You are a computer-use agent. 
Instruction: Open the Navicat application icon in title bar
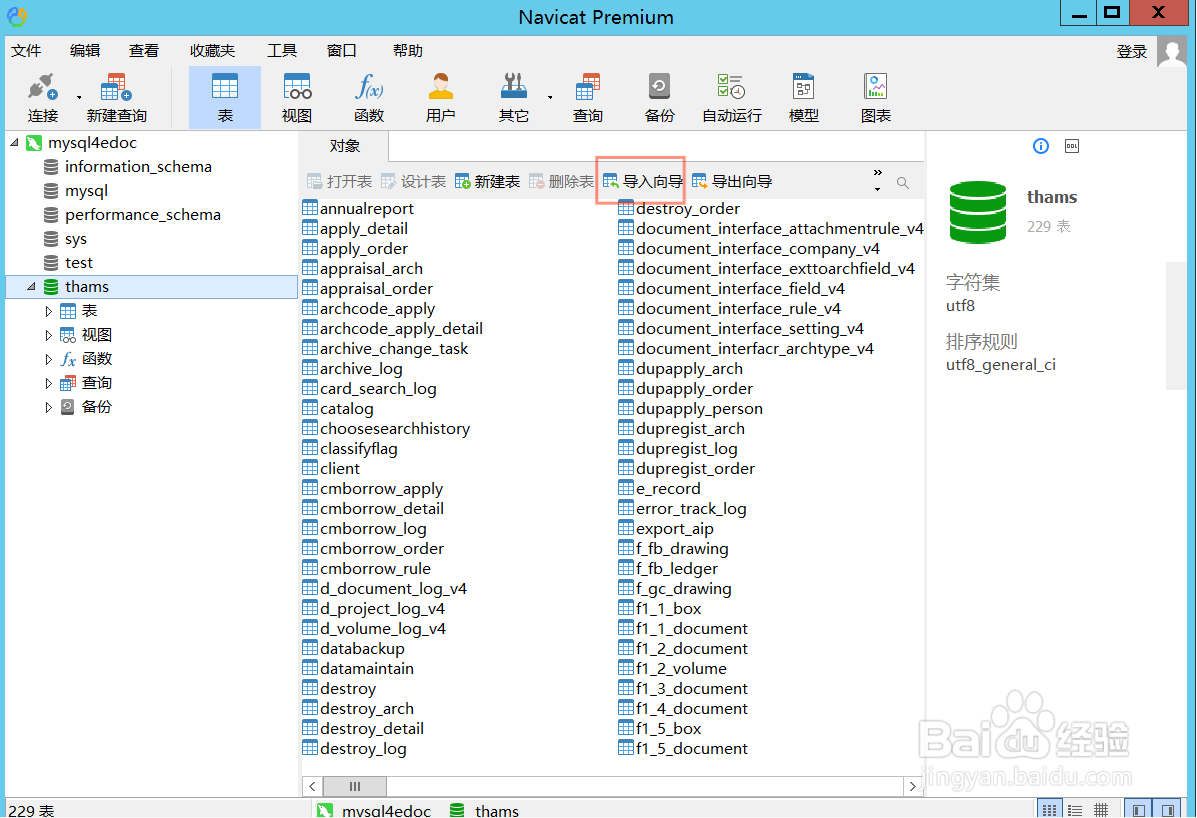[x=17, y=15]
